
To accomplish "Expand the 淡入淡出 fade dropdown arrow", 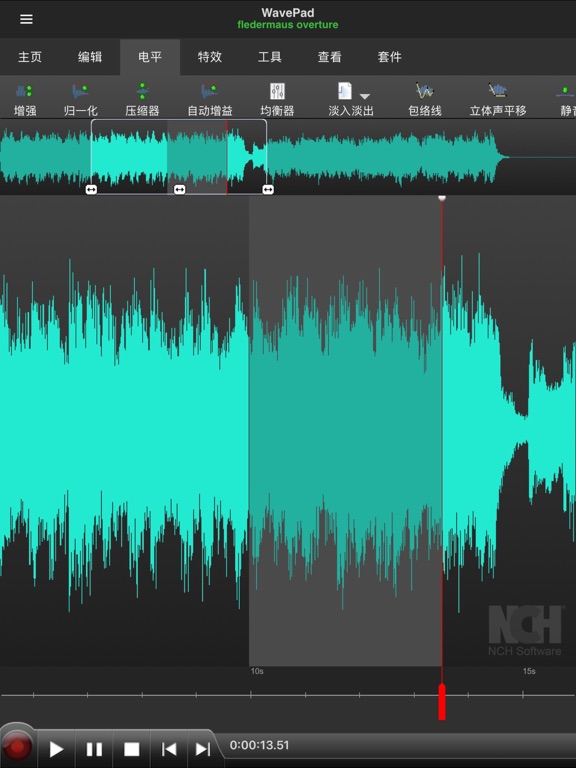I will (365, 96).
